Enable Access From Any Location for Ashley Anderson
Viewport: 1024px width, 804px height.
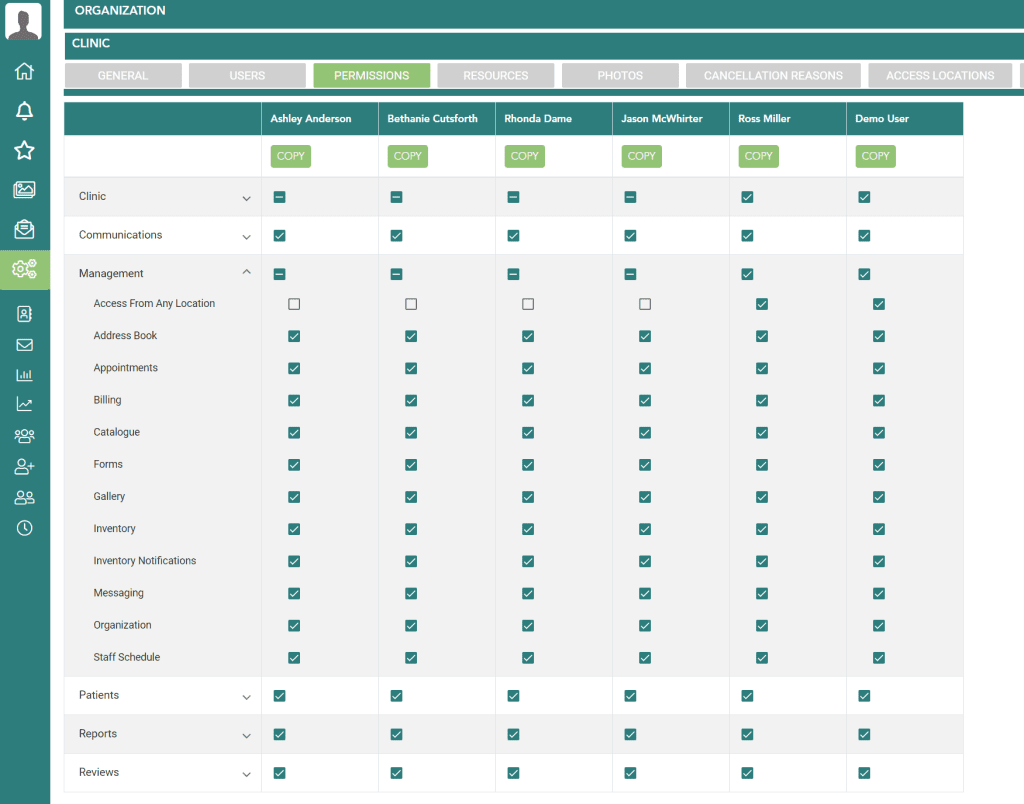pos(294,304)
